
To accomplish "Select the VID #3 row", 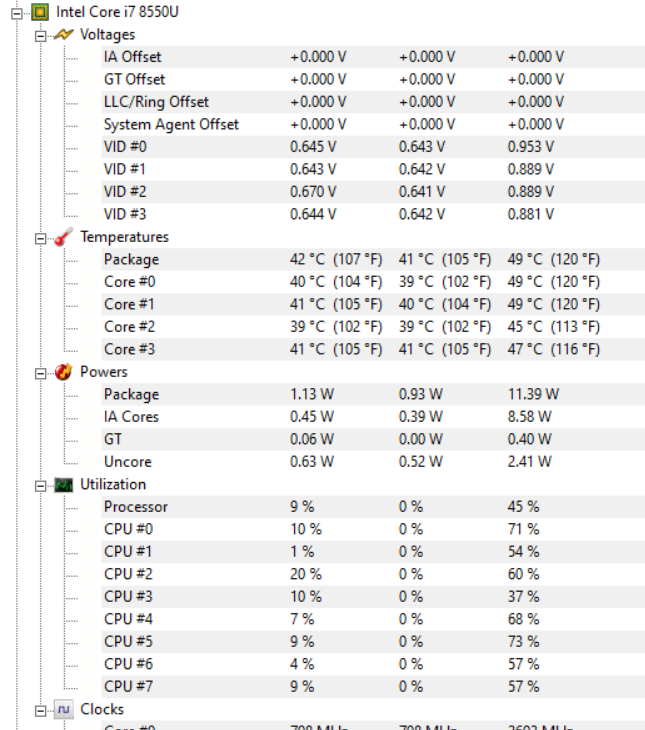I will [x=373, y=214].
